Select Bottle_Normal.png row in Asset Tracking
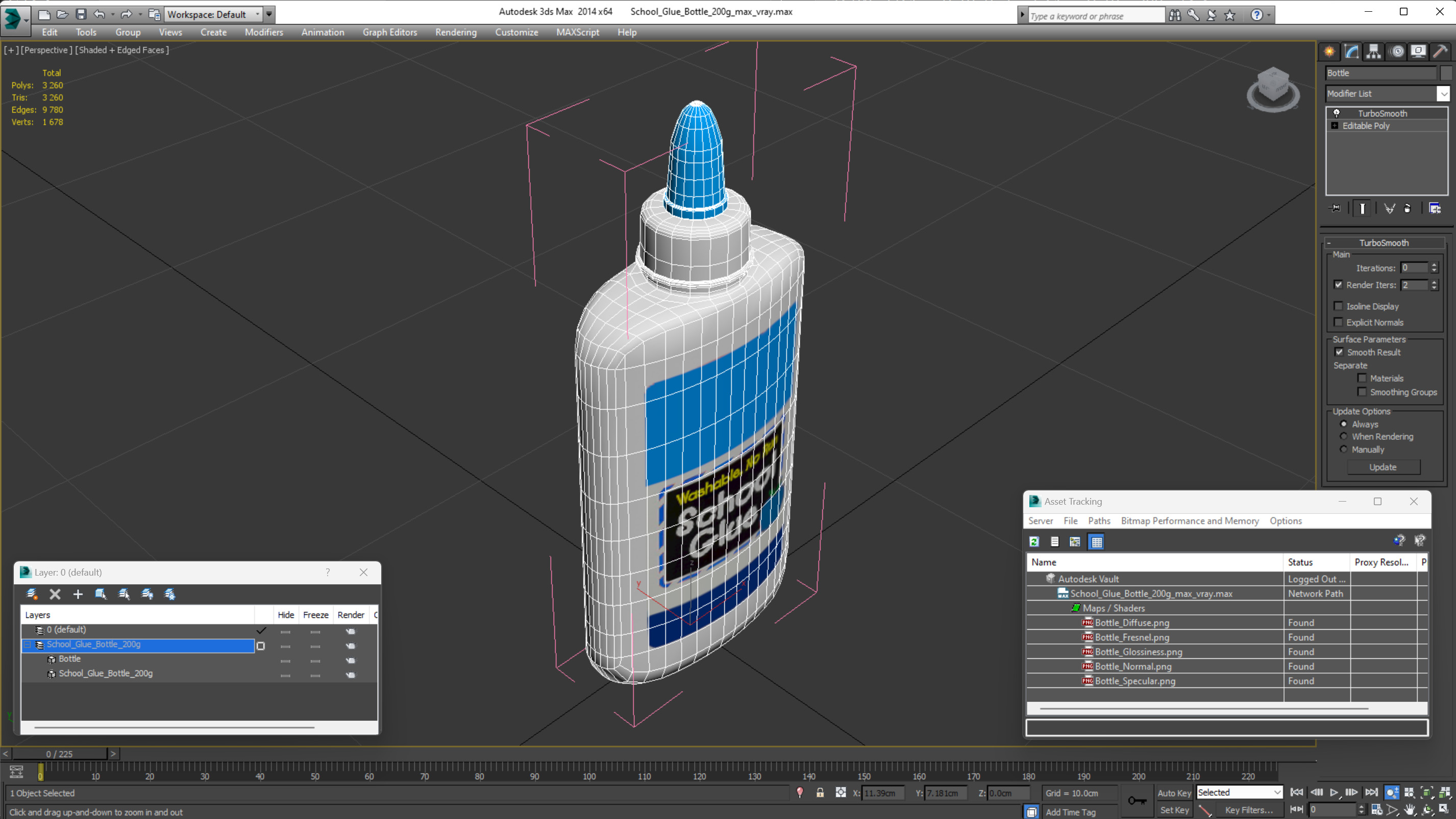The width and height of the screenshot is (1456, 819). (1226, 666)
